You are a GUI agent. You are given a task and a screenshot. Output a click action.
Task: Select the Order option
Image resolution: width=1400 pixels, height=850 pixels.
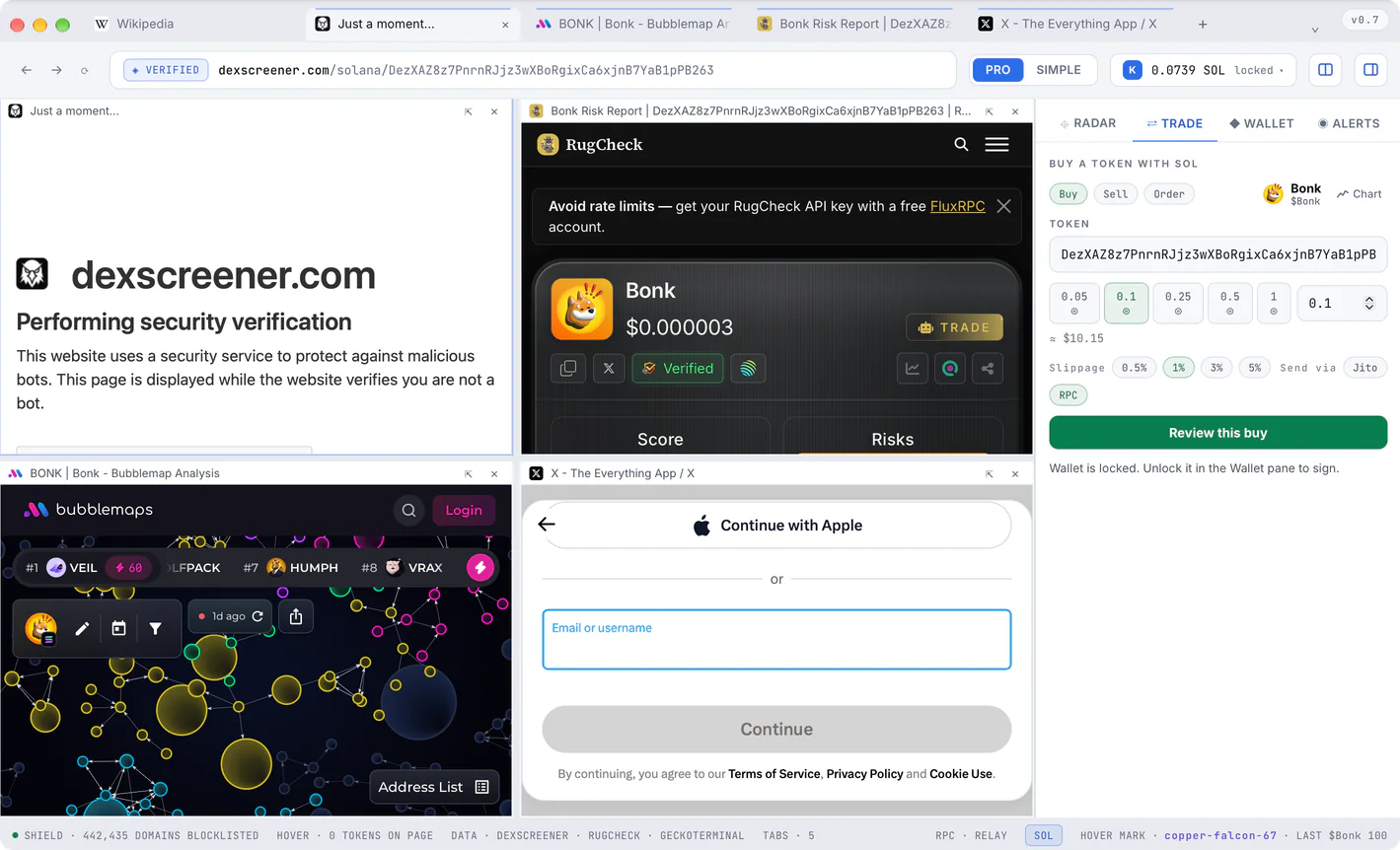[x=1169, y=194]
